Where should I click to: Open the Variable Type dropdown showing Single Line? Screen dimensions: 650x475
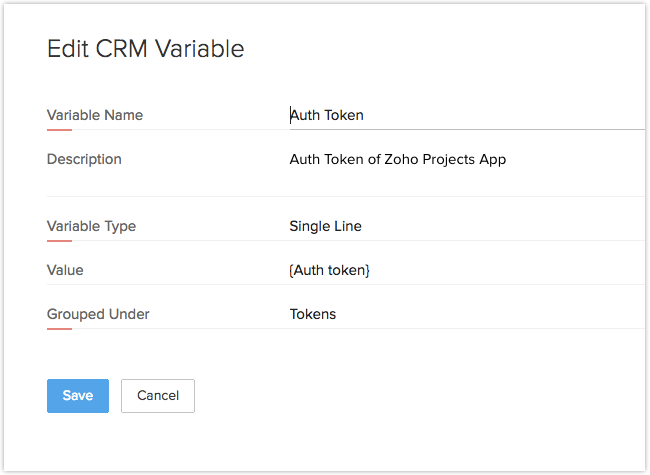tap(460, 226)
